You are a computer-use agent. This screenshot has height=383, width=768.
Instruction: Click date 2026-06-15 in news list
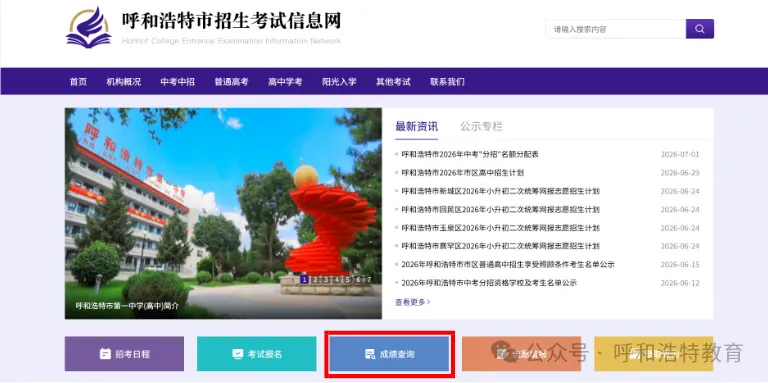pyautogui.click(x=680, y=264)
